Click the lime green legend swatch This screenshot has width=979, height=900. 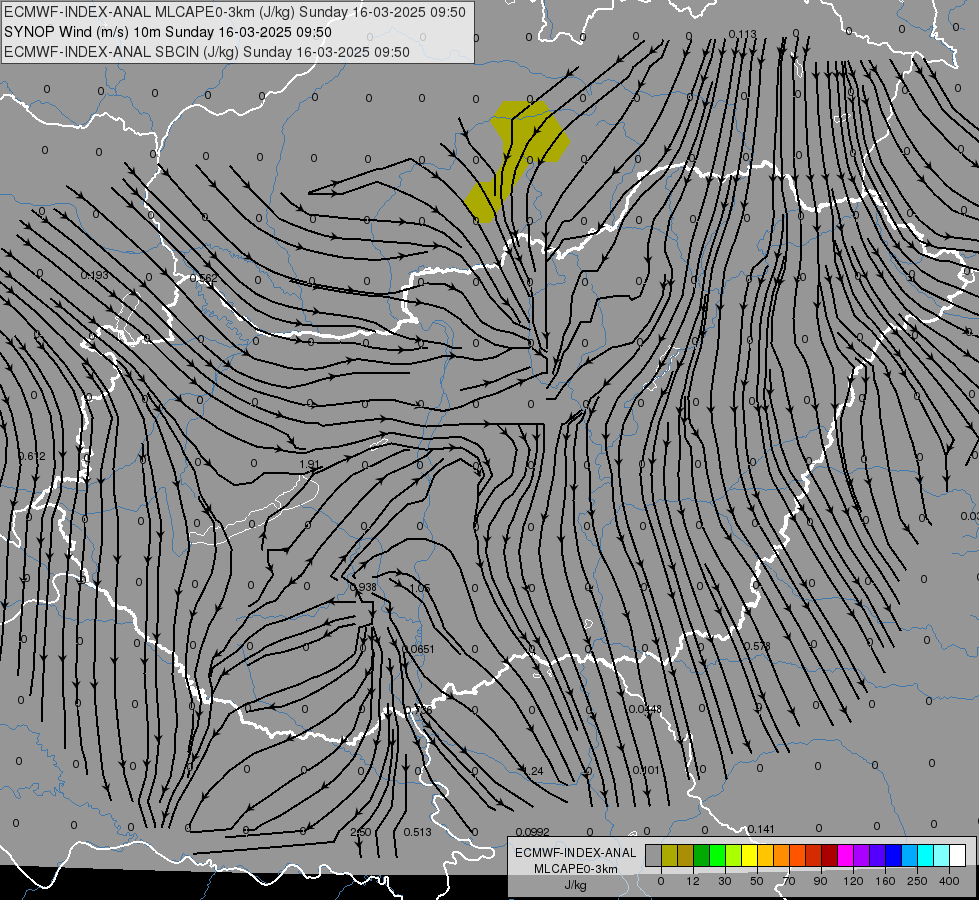point(734,856)
